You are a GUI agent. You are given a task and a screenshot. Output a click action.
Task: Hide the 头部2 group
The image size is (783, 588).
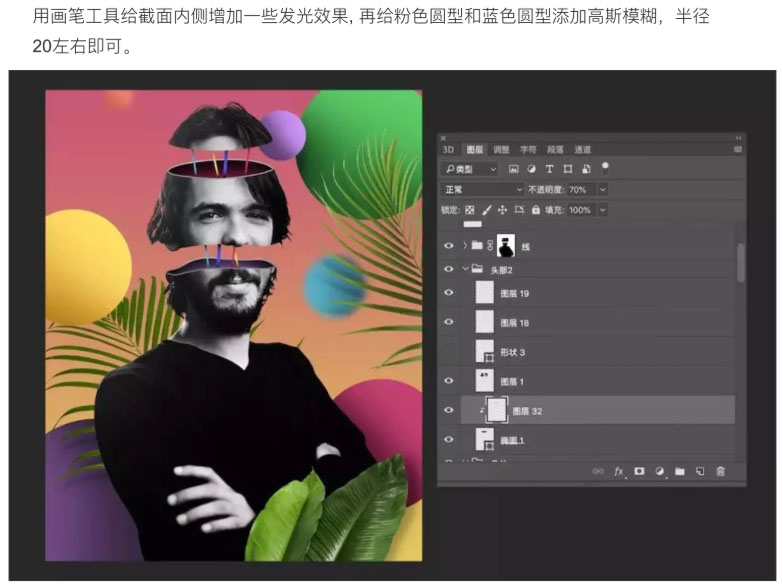point(448,269)
